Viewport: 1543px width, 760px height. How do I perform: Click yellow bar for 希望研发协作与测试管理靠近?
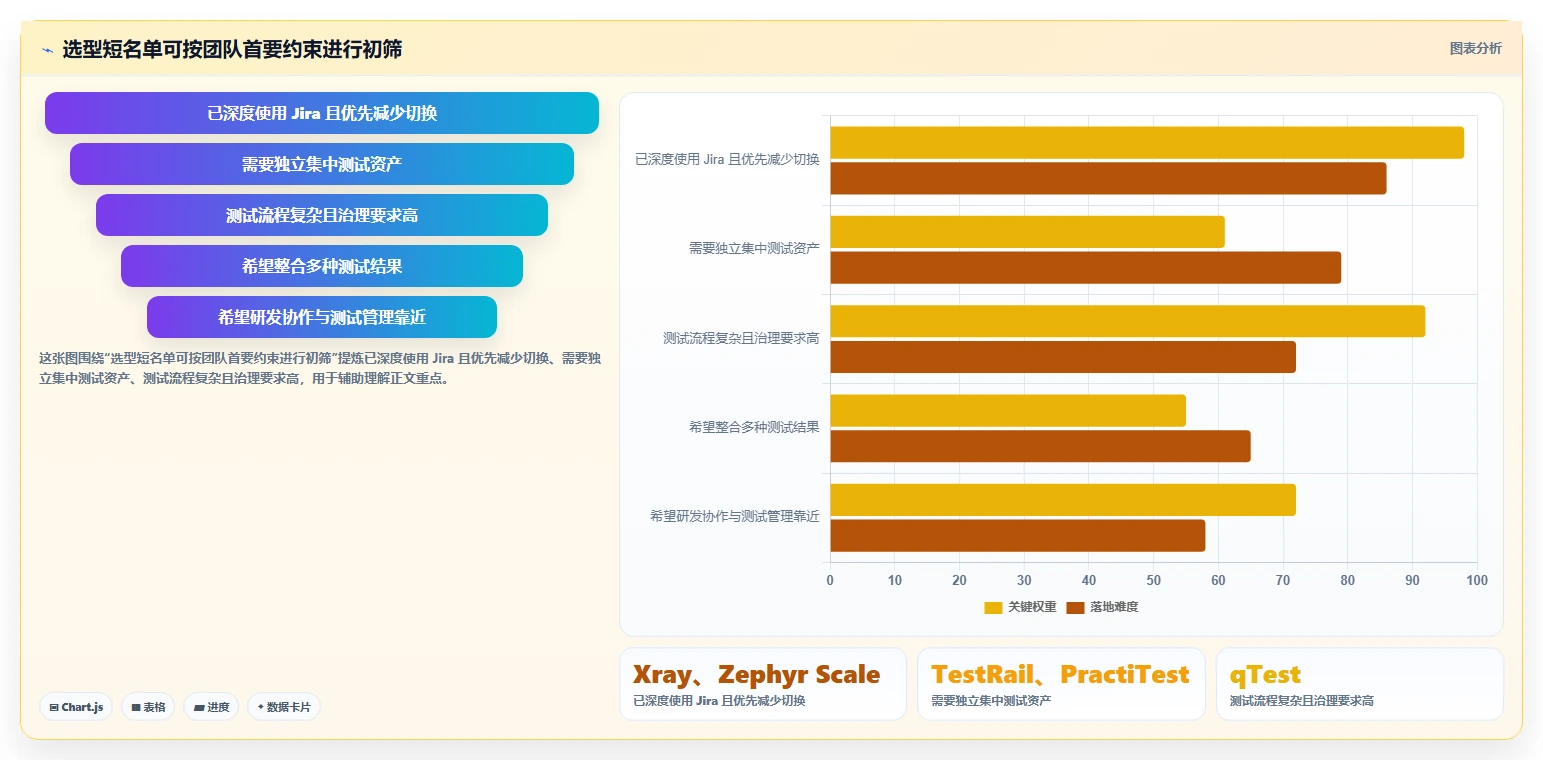tap(1063, 500)
